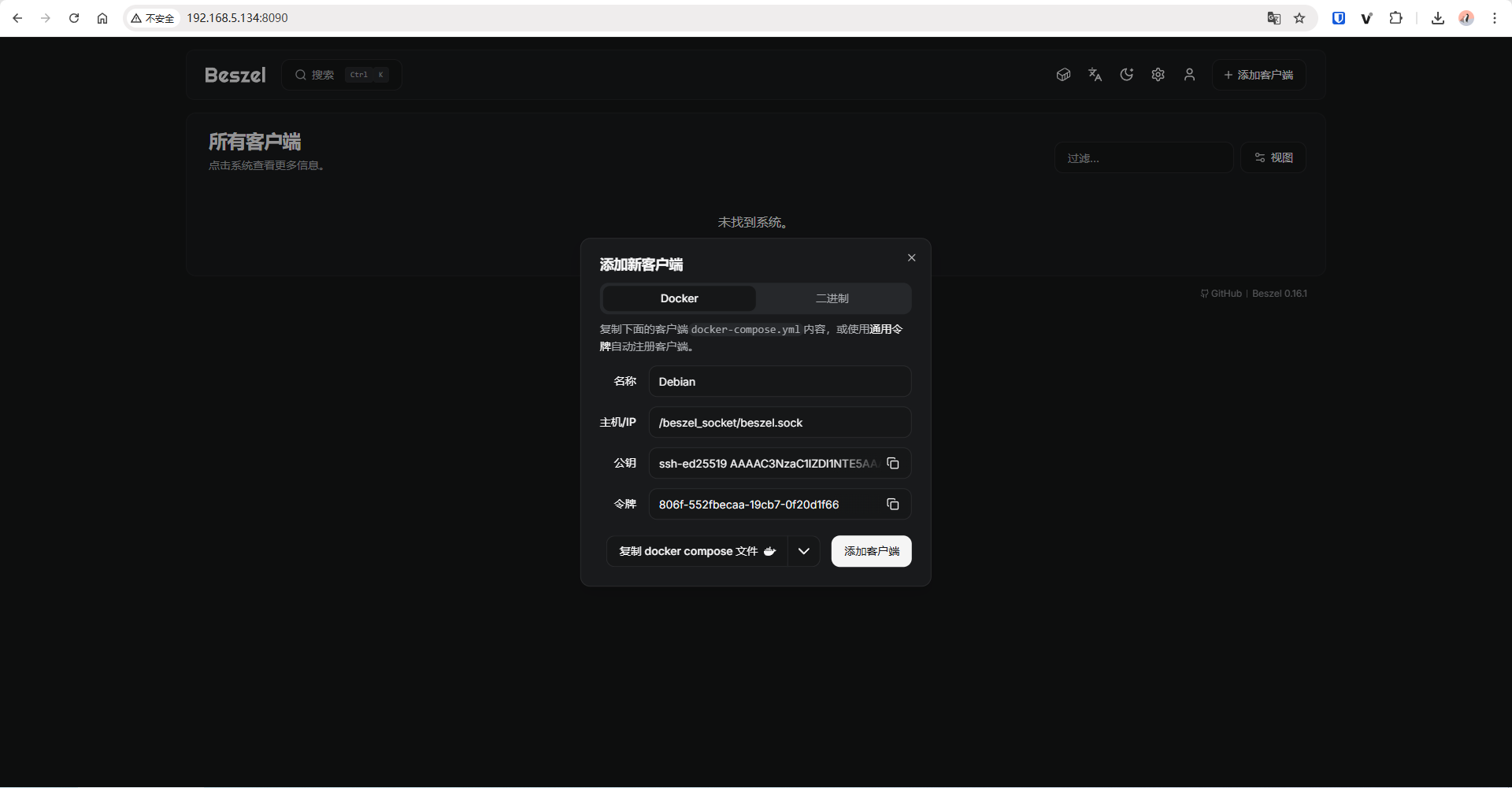
Task: Click the container/cube icon in header
Action: 1063,75
